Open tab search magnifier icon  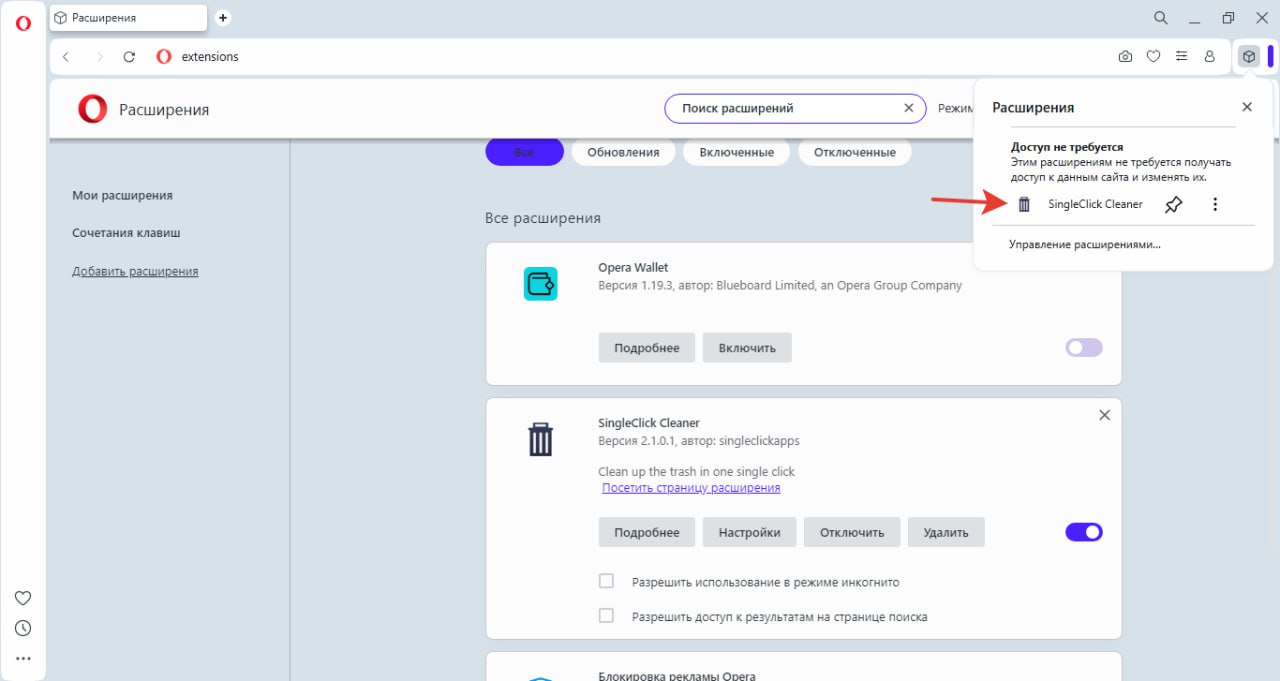click(x=1160, y=18)
